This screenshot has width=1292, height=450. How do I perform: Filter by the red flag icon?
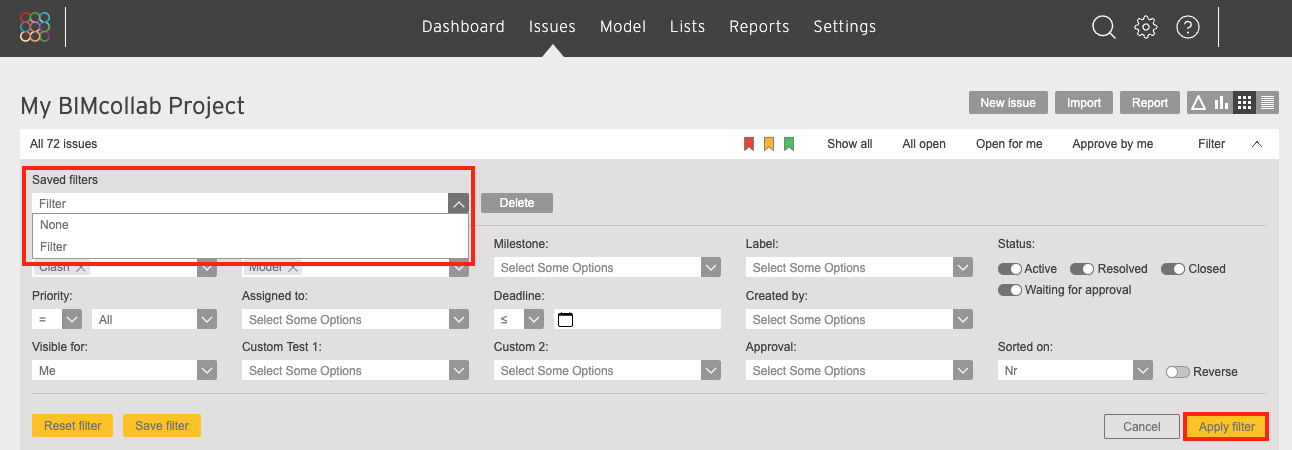point(748,144)
